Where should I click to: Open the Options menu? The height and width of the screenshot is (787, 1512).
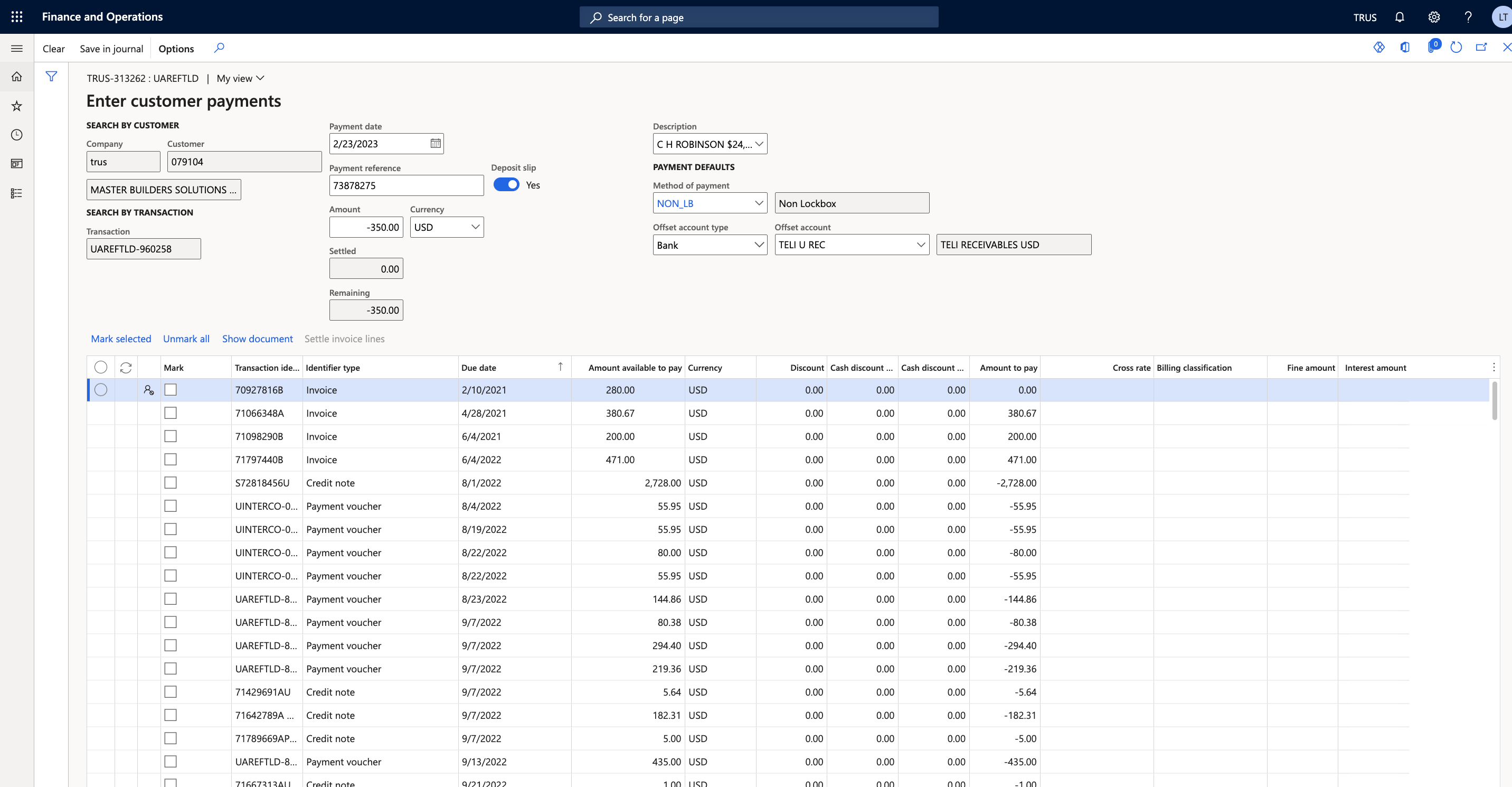pos(176,49)
